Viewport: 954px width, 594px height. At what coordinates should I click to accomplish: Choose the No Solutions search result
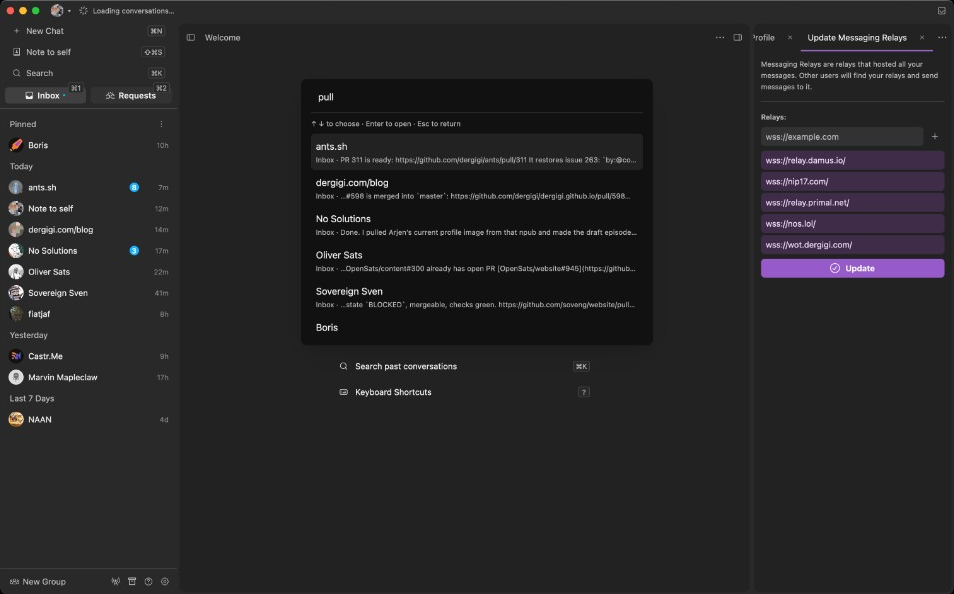point(477,225)
